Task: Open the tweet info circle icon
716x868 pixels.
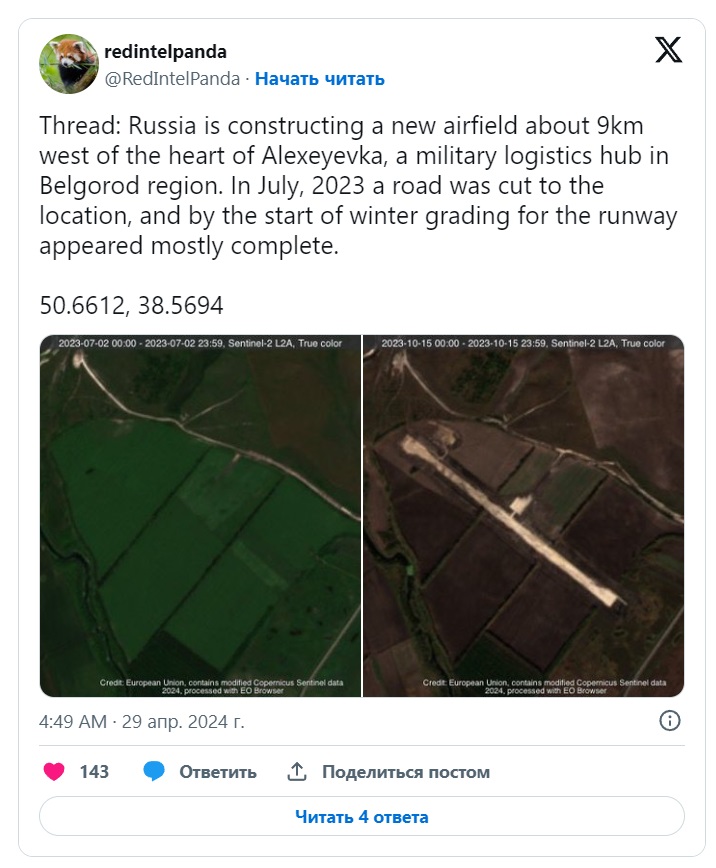Action: point(669,721)
